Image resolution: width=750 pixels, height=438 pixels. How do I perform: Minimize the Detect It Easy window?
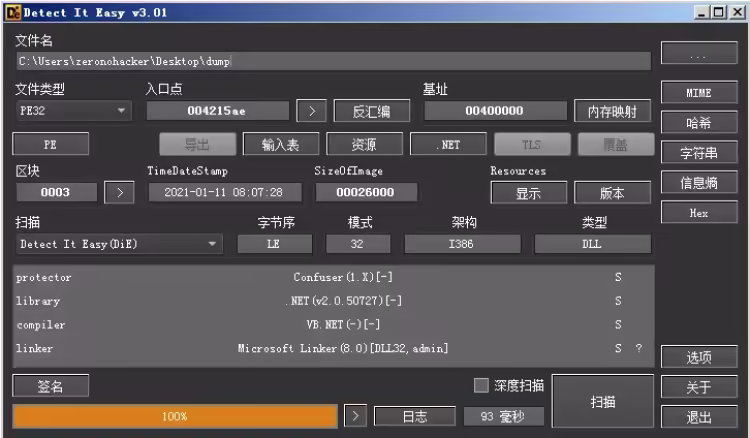[702, 12]
